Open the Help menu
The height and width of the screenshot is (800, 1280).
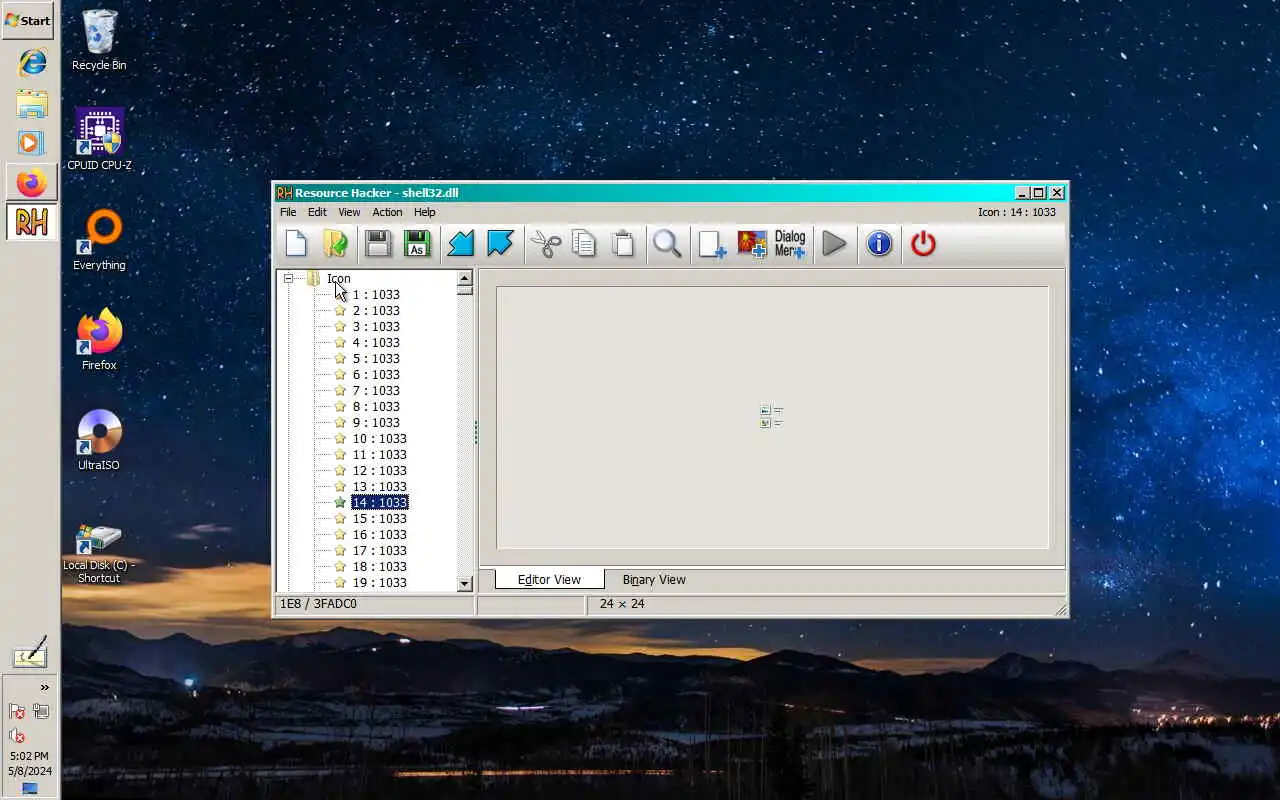pos(425,212)
